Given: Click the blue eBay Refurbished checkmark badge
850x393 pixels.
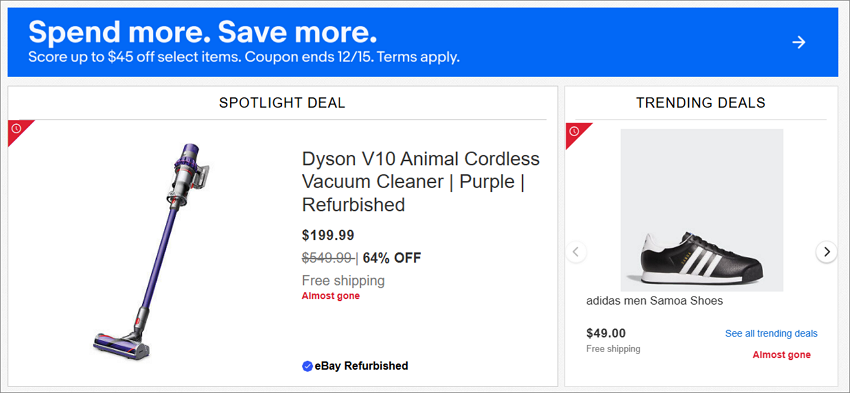Looking at the screenshot, I should [307, 366].
